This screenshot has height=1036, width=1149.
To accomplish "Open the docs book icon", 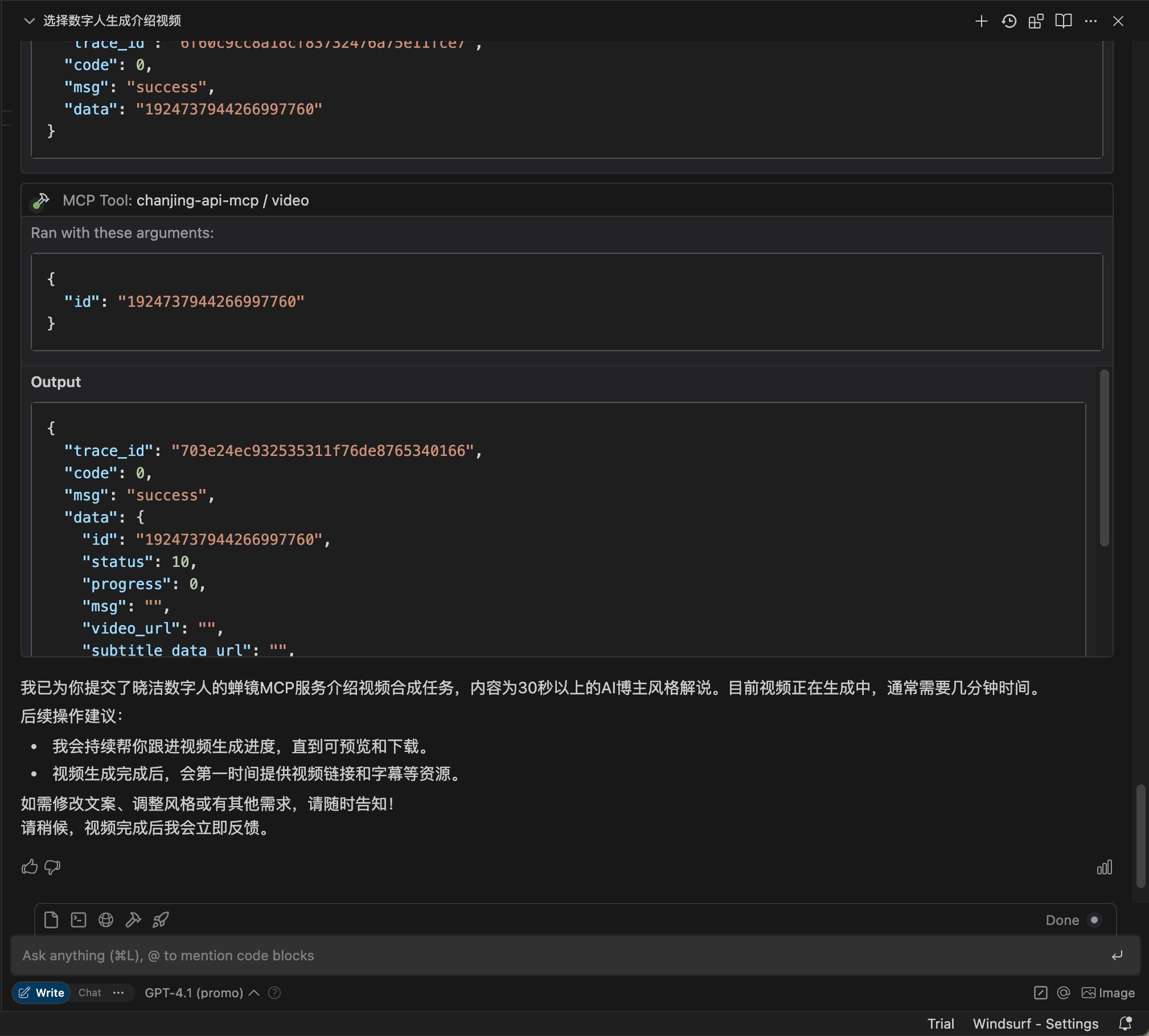I will [x=1064, y=21].
